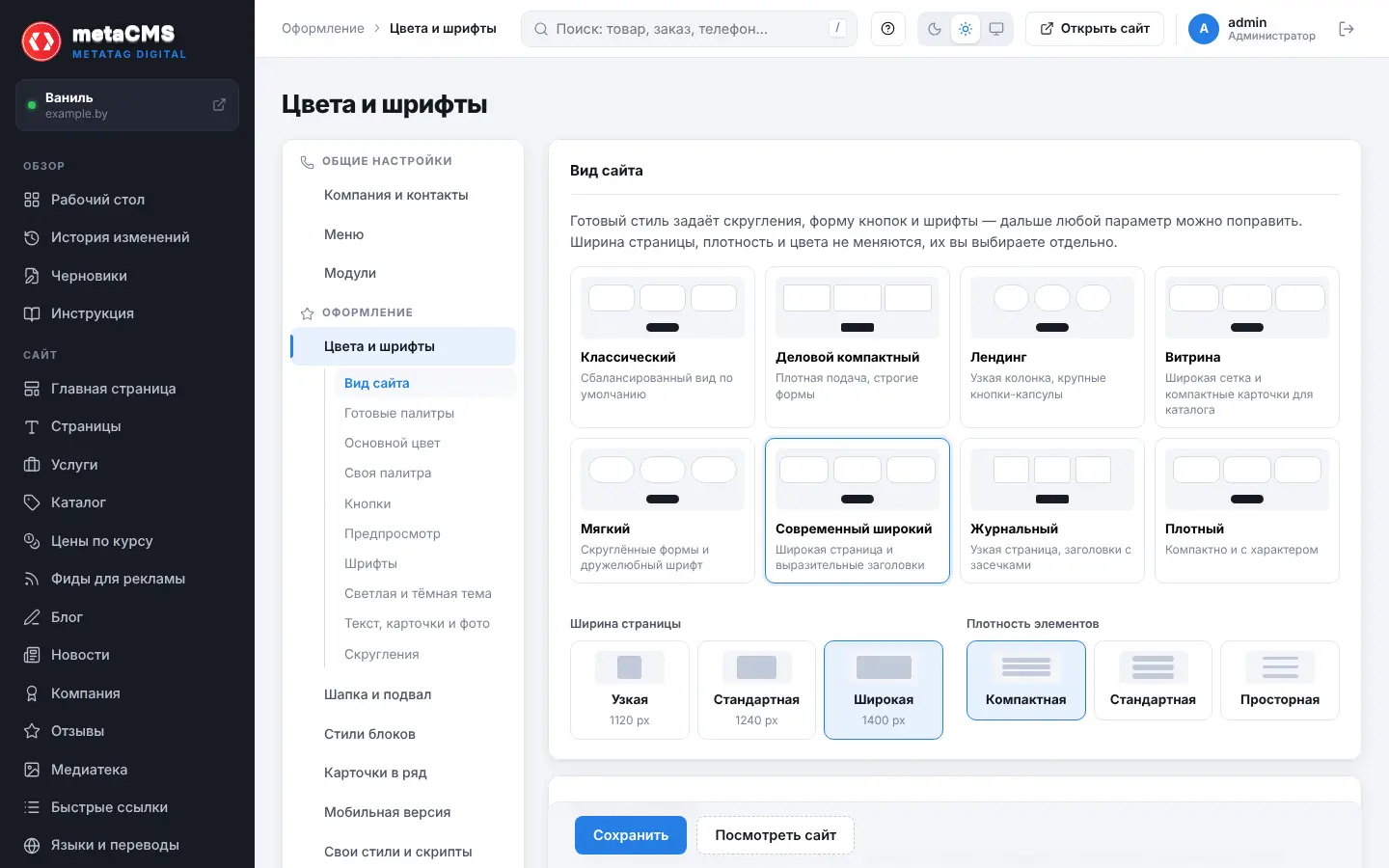The image size is (1389, 868).
Task: Open external site link icon beside Ваниль
Action: pos(219,104)
